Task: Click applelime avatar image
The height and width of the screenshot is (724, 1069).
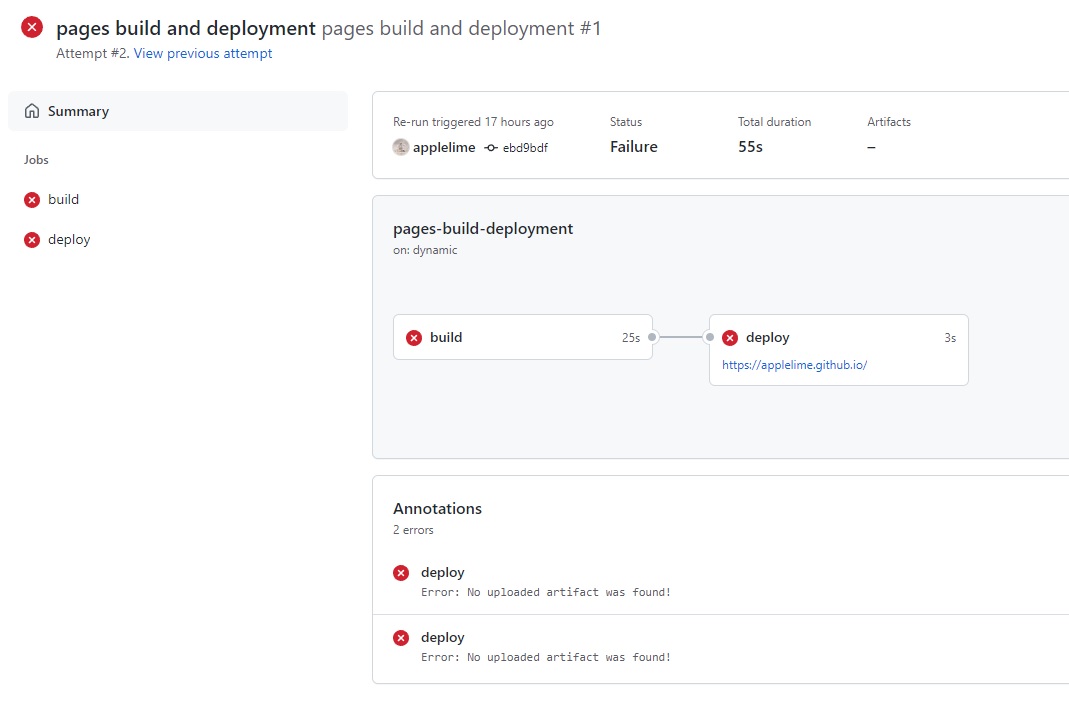Action: coord(401,147)
